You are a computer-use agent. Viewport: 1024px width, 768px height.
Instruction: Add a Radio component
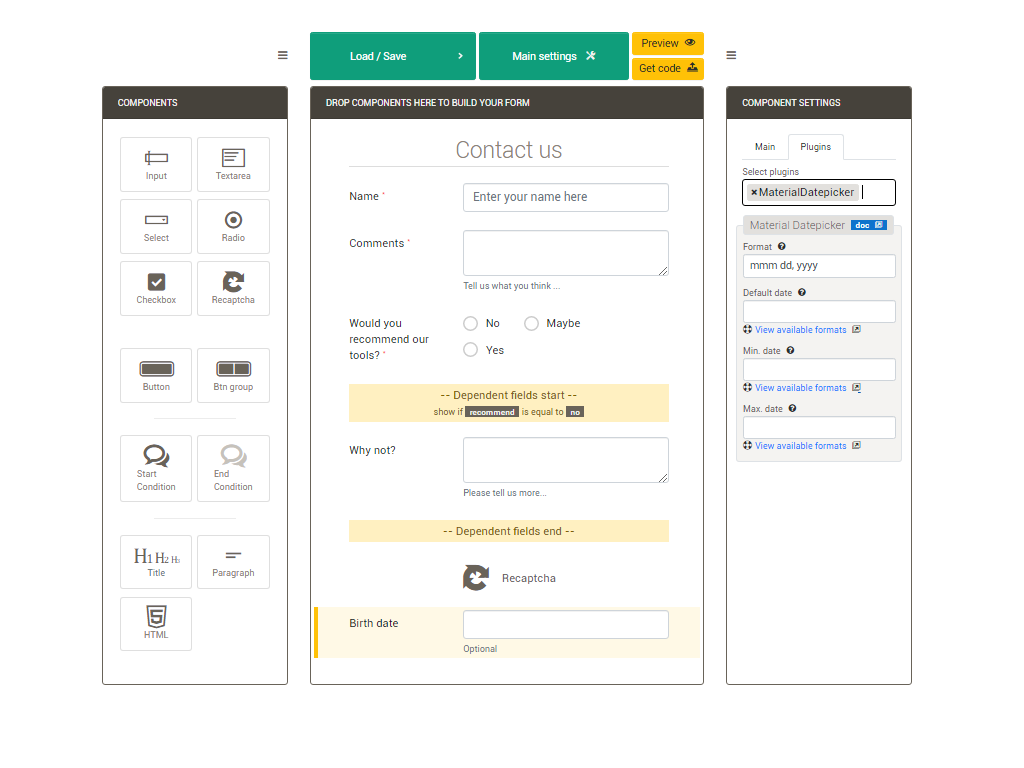coord(233,226)
